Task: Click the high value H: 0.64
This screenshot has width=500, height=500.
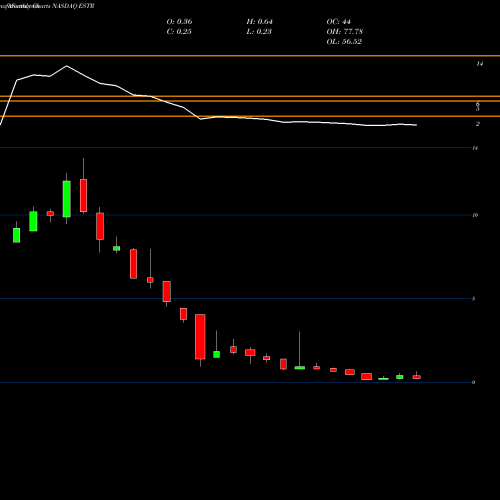Action: (x=259, y=22)
